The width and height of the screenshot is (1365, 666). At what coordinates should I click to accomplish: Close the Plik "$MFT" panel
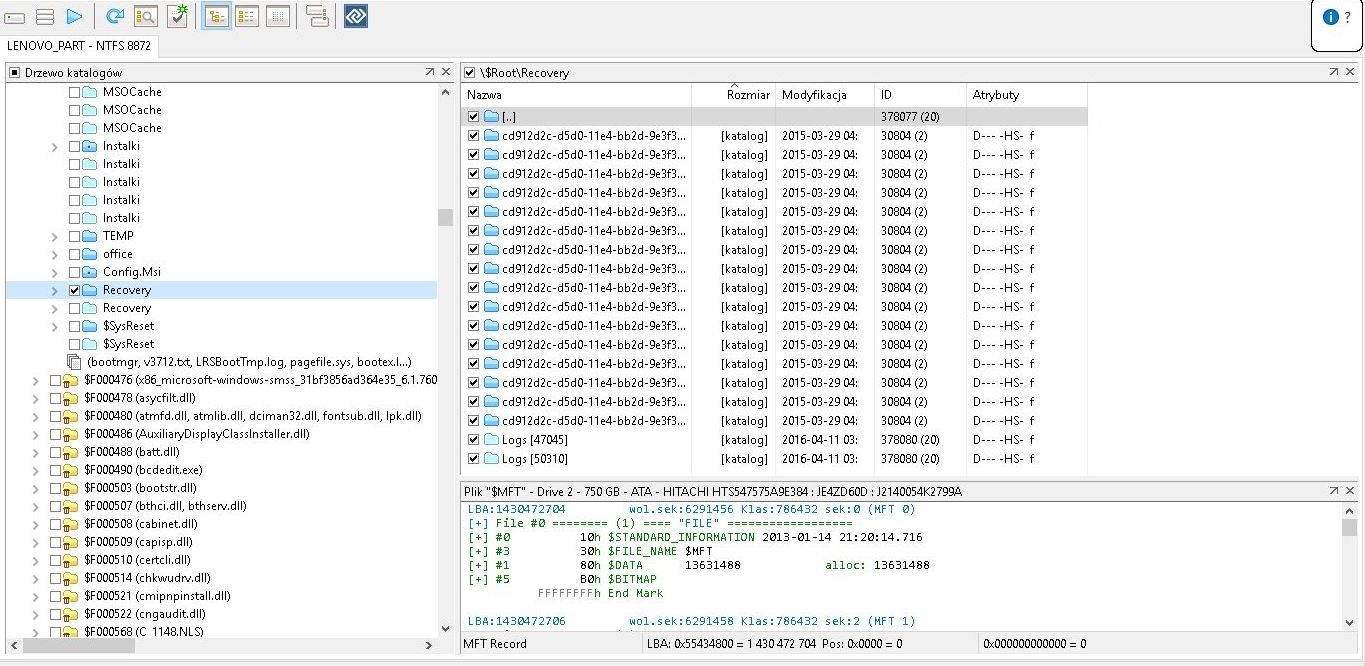click(1350, 491)
